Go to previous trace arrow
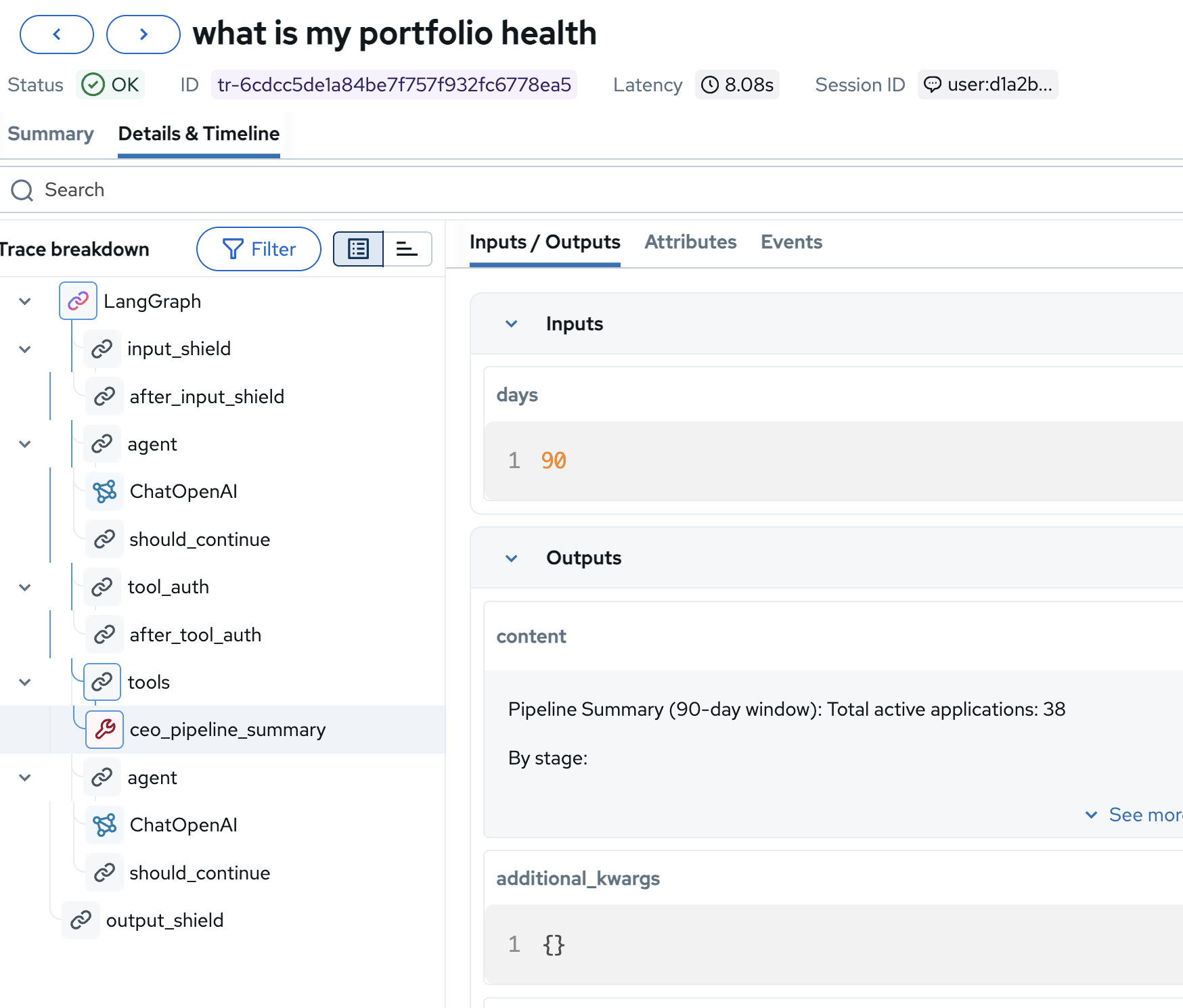This screenshot has height=1008, width=1183. pos(57,35)
